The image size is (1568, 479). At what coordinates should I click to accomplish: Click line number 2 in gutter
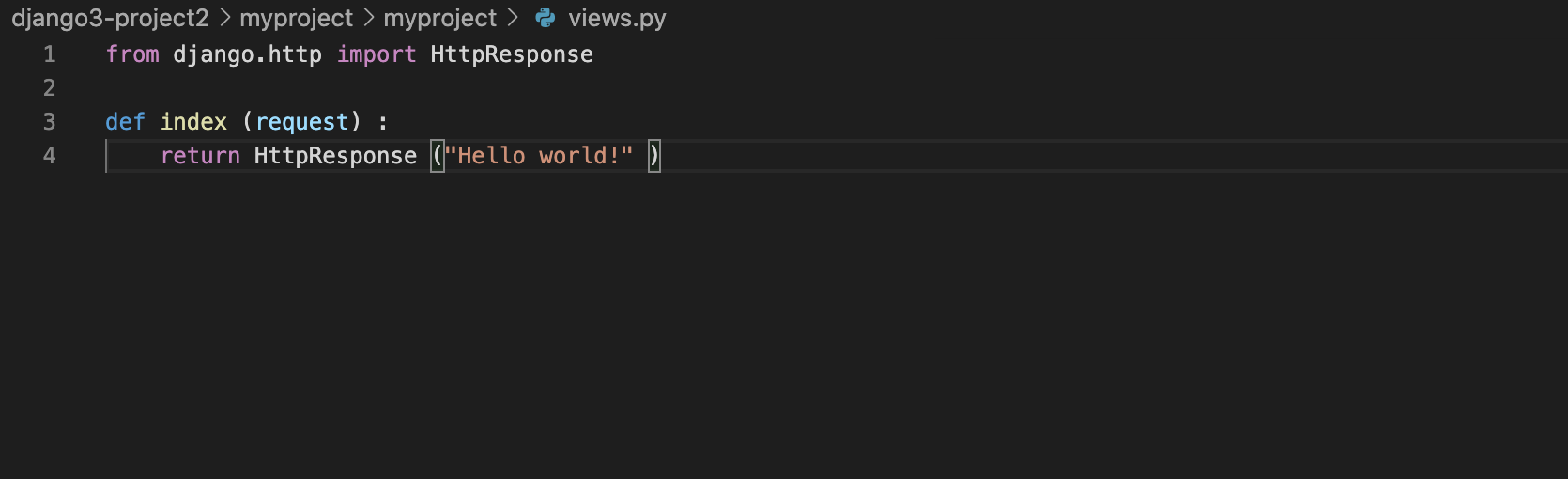click(50, 88)
